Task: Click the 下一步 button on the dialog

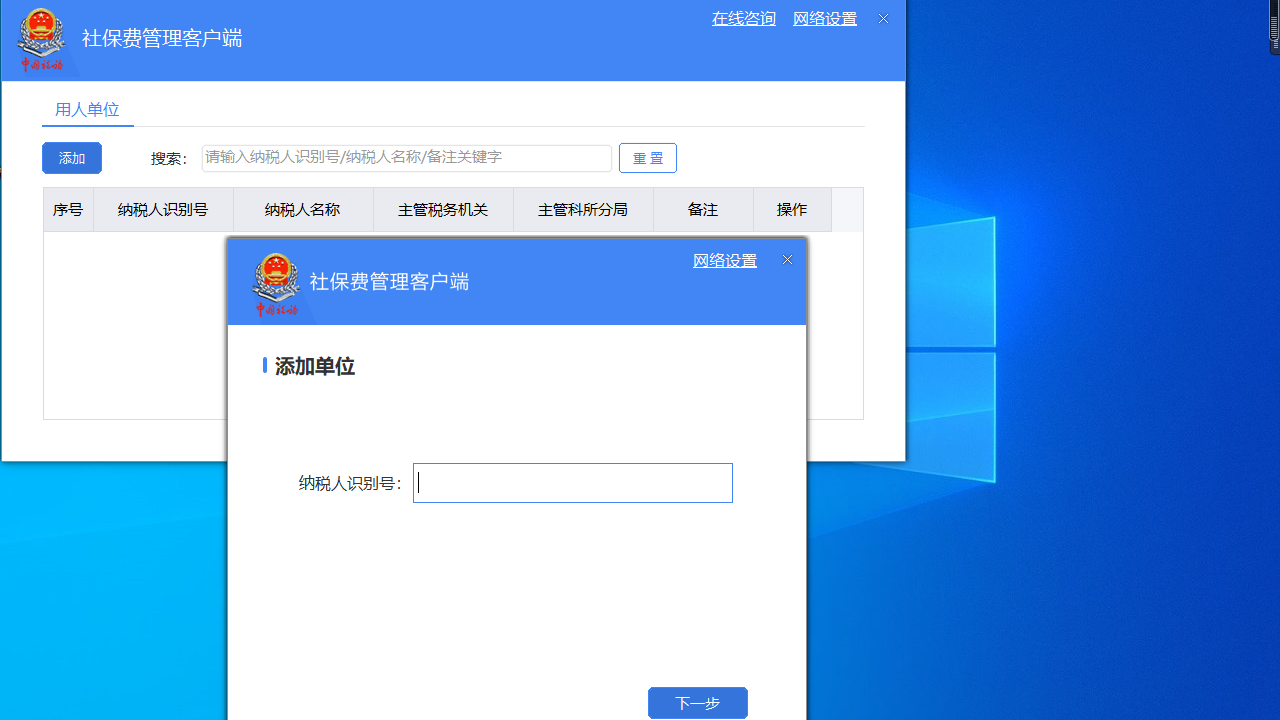Action: coord(697,702)
